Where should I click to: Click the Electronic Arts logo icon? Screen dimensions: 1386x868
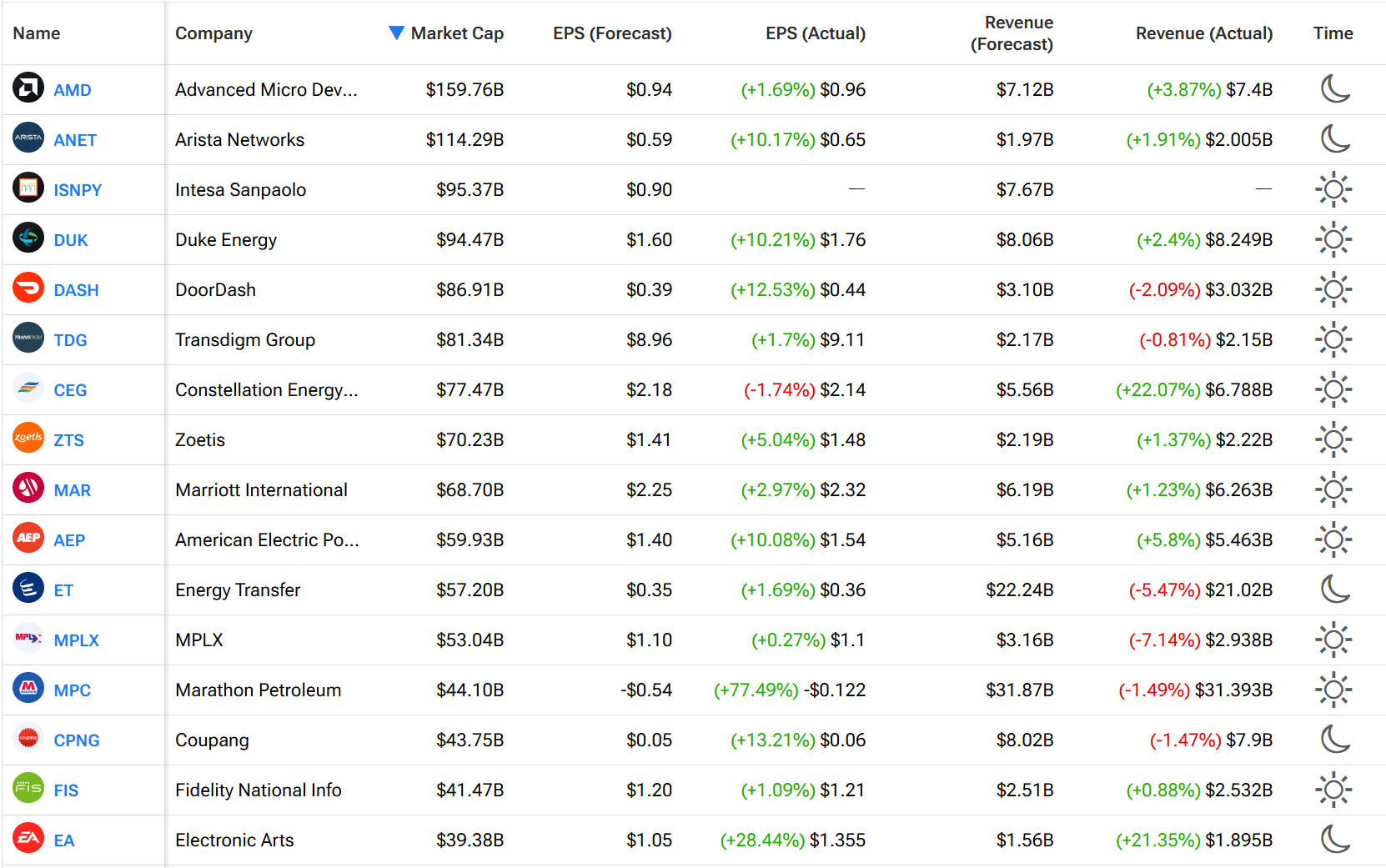pyautogui.click(x=28, y=838)
